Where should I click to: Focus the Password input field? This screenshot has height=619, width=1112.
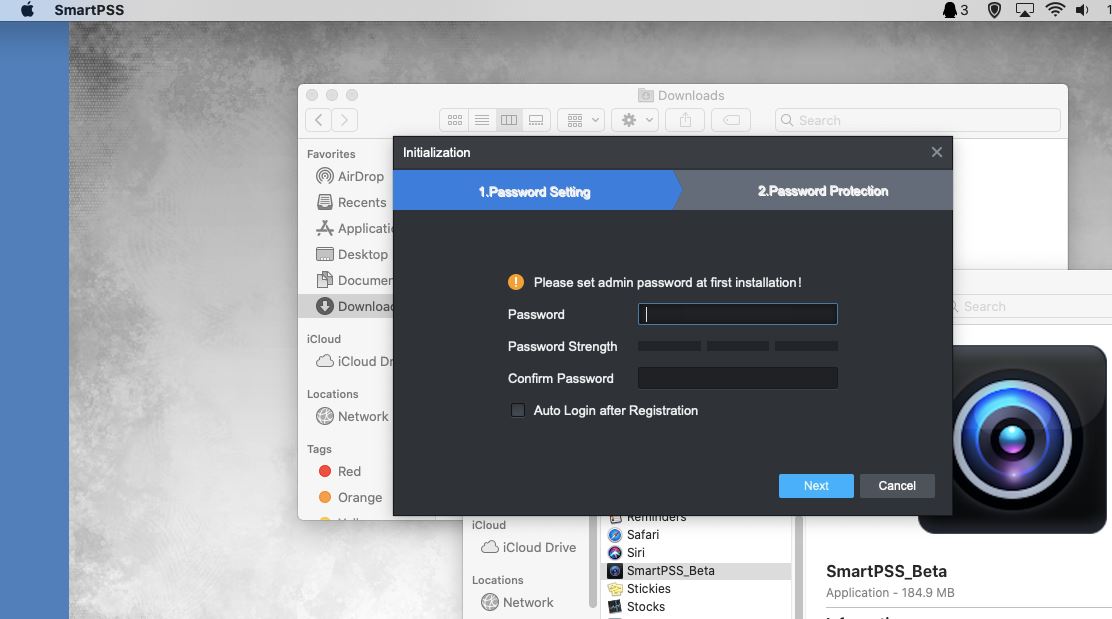[738, 314]
